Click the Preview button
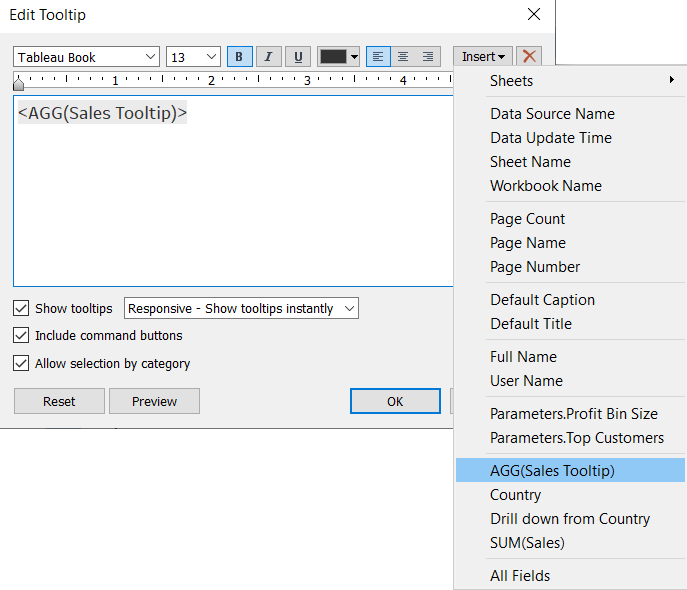 (154, 401)
